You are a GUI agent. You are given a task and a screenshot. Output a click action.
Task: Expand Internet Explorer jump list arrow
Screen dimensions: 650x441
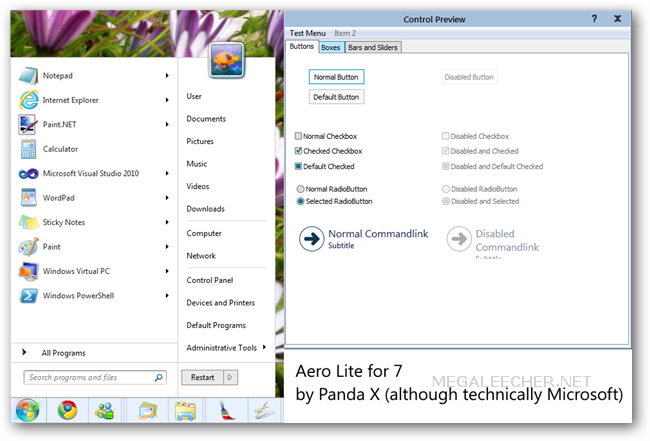167,100
